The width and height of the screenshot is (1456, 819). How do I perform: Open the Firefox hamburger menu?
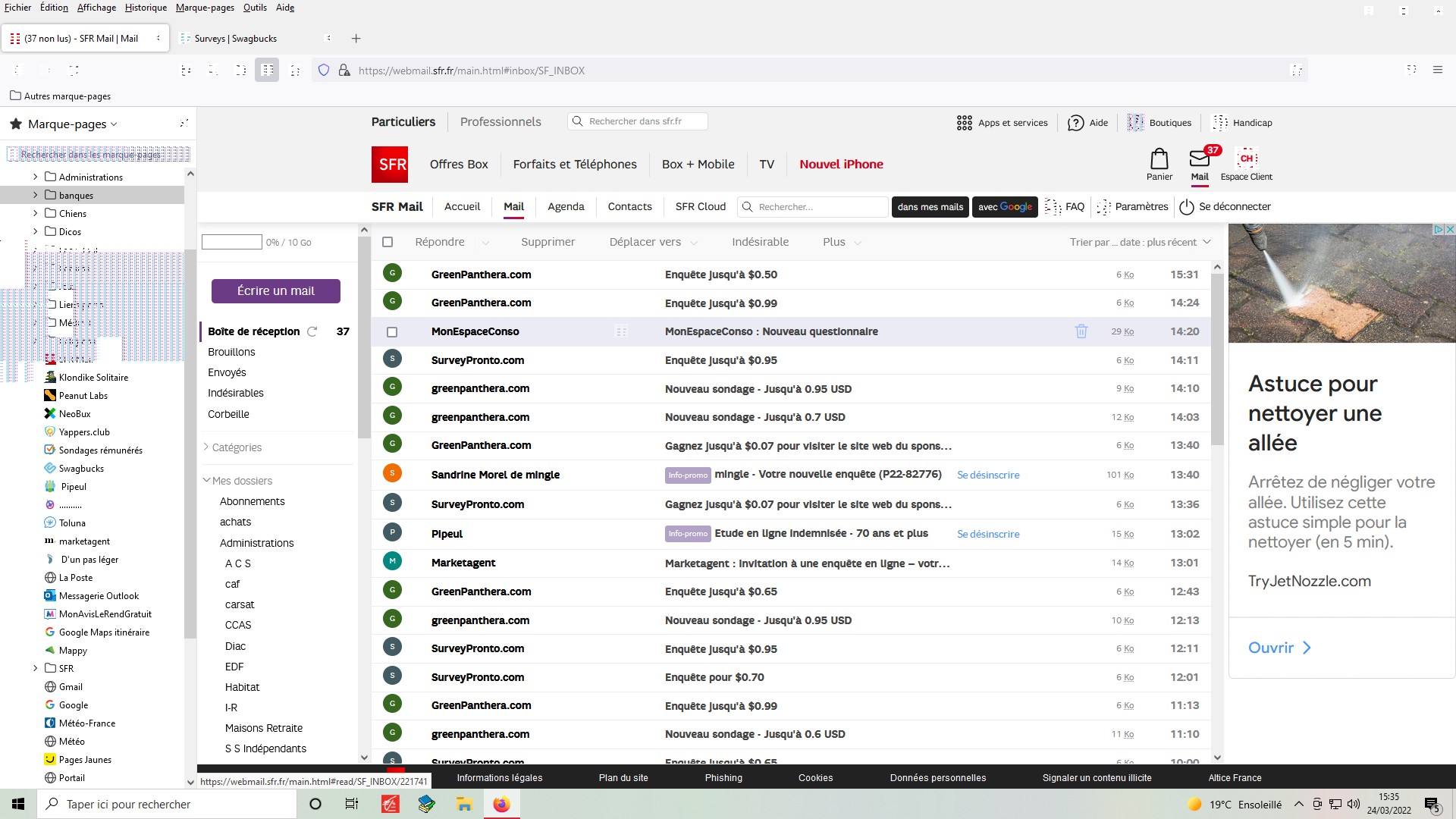tap(1437, 70)
